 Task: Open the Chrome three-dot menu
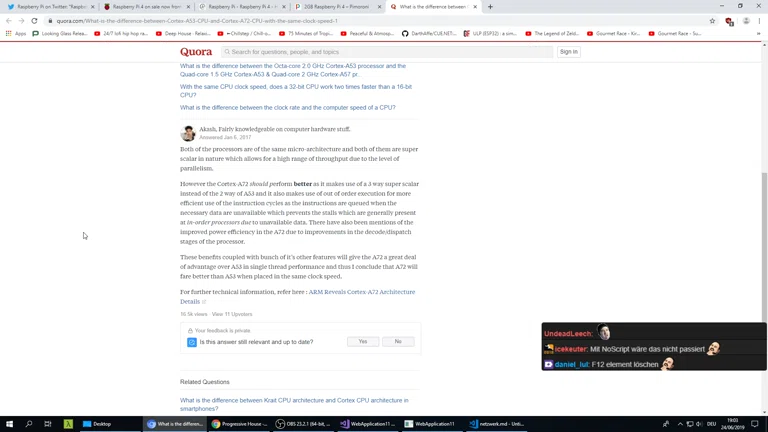point(759,21)
